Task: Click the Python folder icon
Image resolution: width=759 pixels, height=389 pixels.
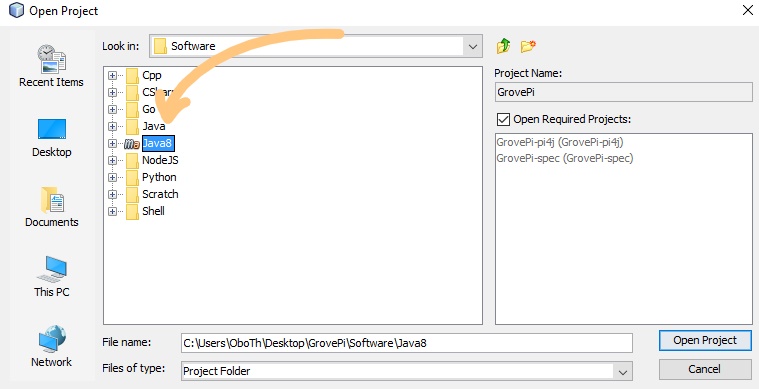Action: [x=132, y=177]
